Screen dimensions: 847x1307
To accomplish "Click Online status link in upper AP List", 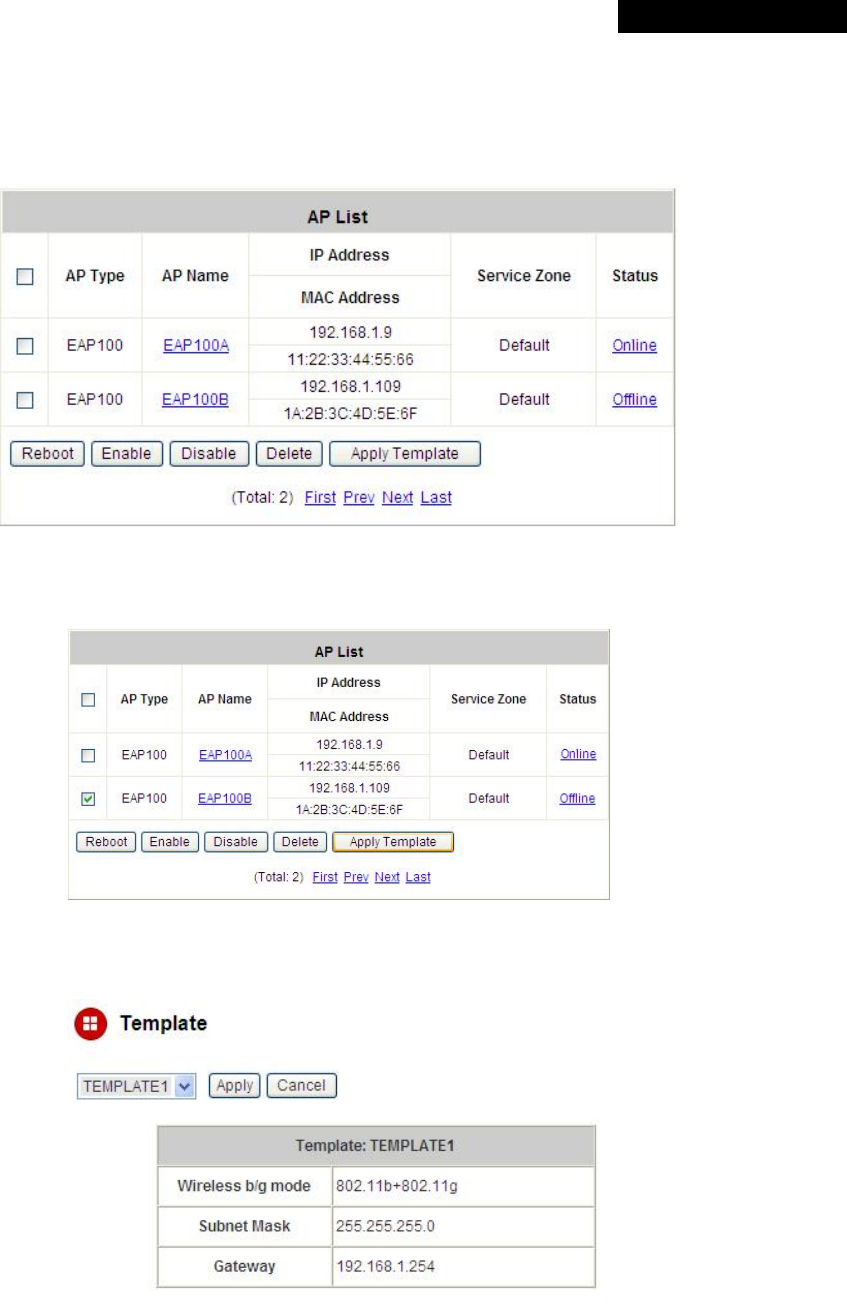I will (635, 346).
